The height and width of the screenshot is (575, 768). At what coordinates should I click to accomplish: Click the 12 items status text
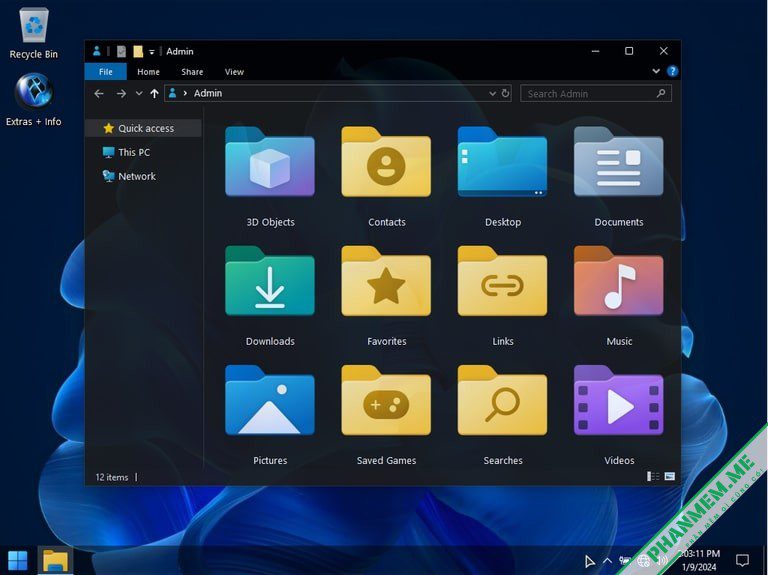(x=112, y=477)
